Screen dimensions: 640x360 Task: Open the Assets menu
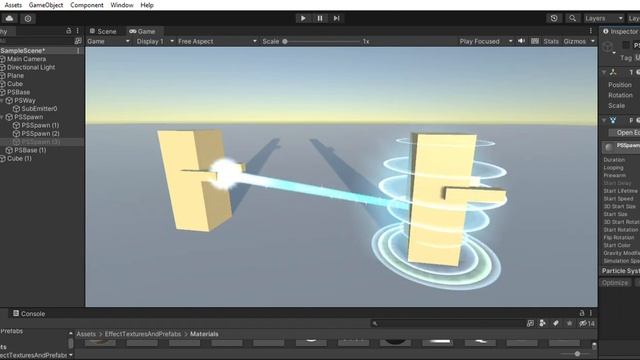(13, 5)
